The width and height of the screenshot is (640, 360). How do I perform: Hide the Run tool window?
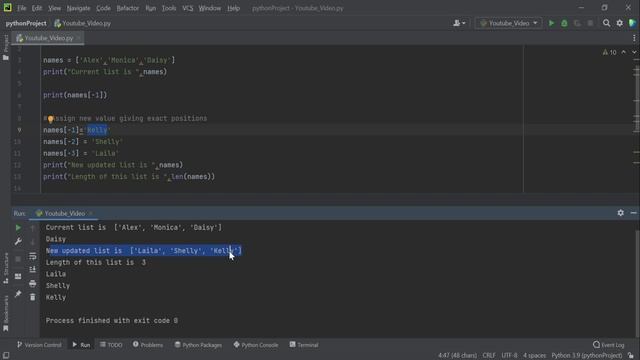pos(633,213)
